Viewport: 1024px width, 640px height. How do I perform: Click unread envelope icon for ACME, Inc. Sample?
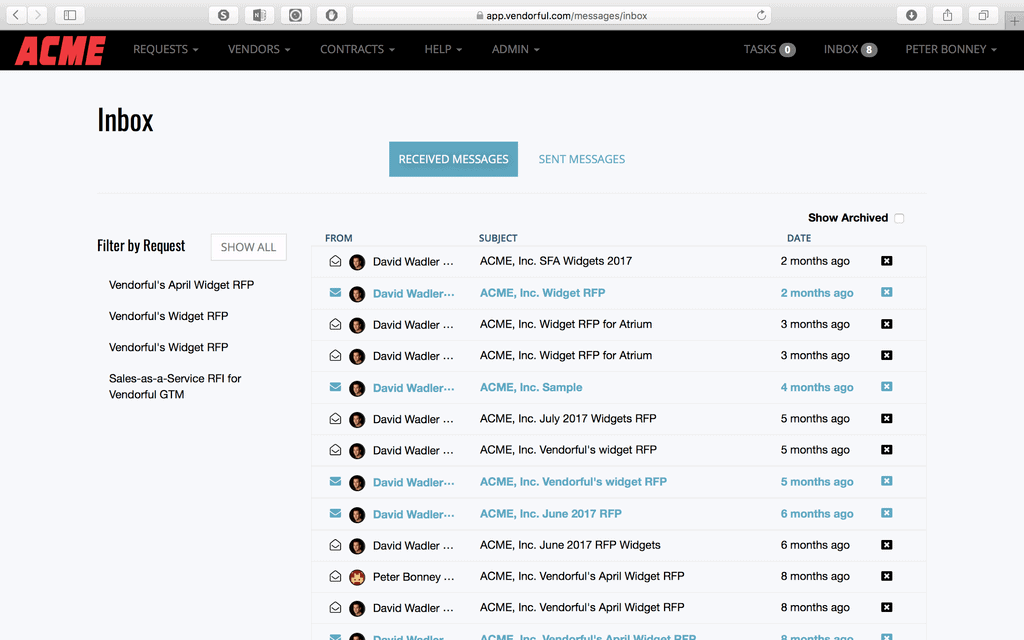tap(335, 387)
